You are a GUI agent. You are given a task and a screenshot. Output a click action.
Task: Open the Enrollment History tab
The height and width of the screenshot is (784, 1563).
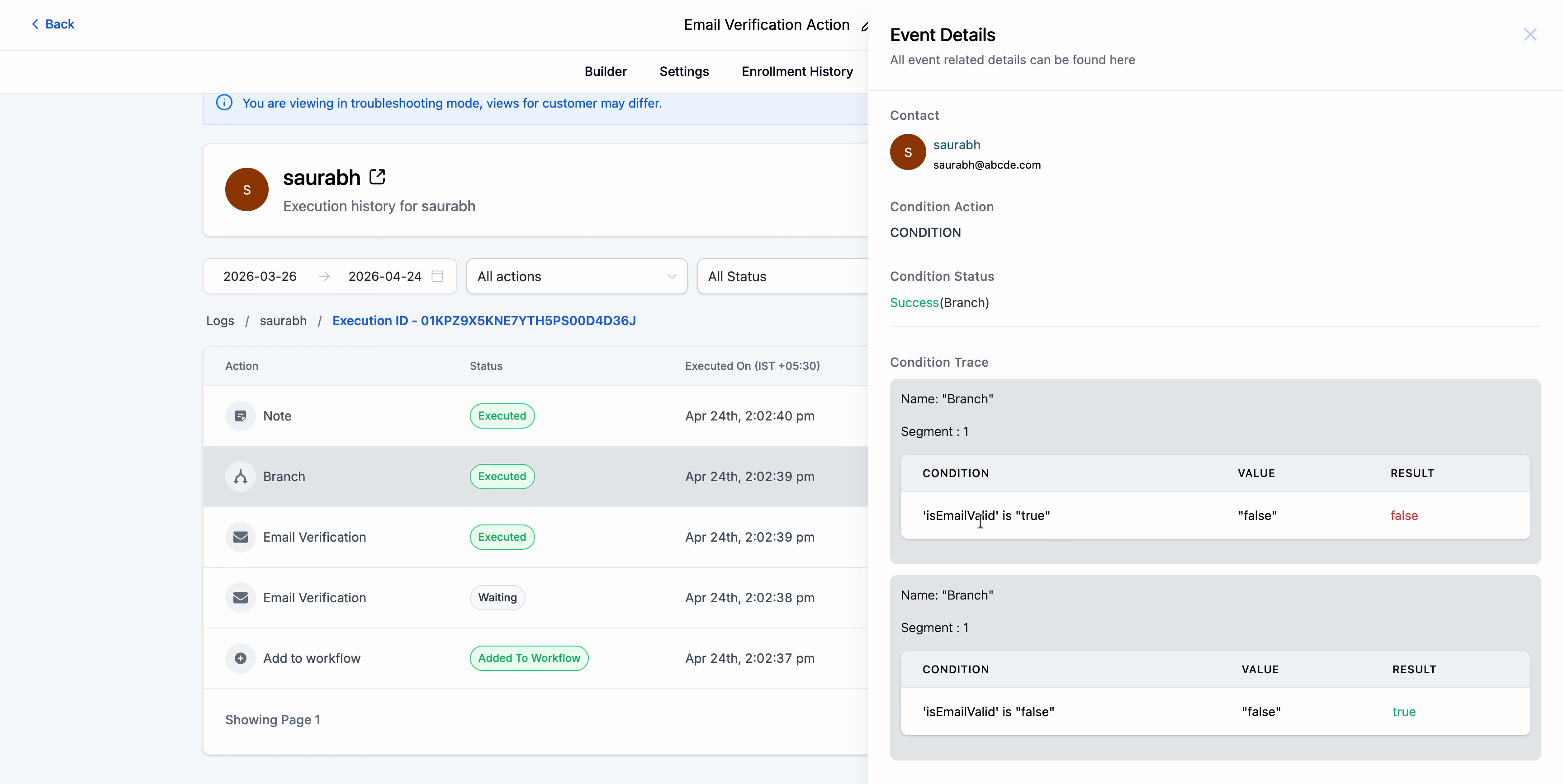797,71
